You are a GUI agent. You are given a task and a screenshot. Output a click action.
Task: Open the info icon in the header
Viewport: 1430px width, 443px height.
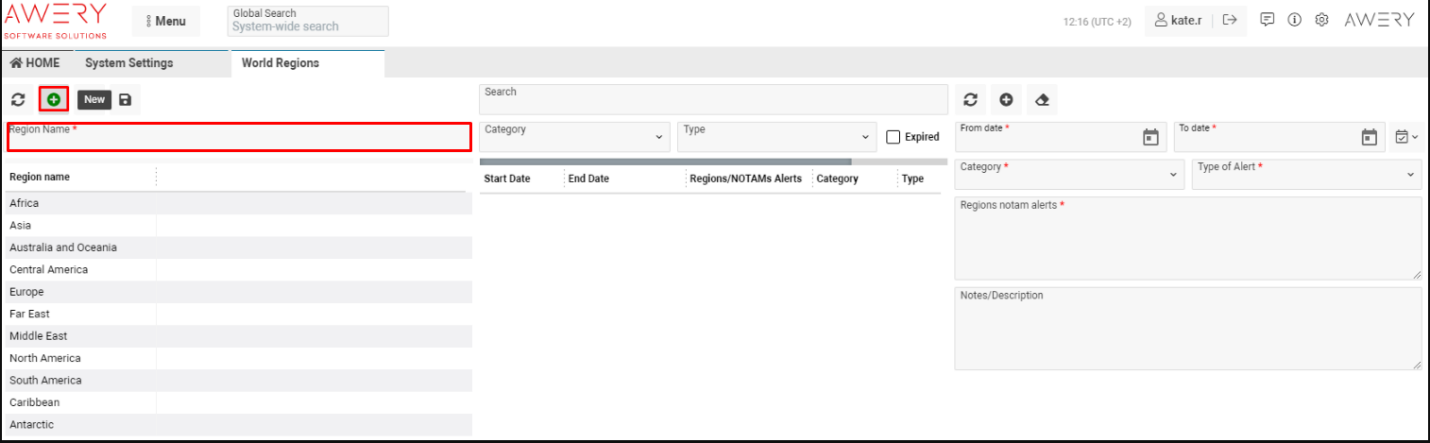1294,20
